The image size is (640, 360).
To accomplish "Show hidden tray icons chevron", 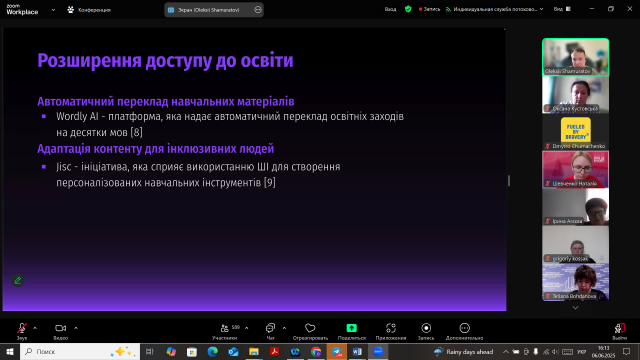I will [506, 351].
